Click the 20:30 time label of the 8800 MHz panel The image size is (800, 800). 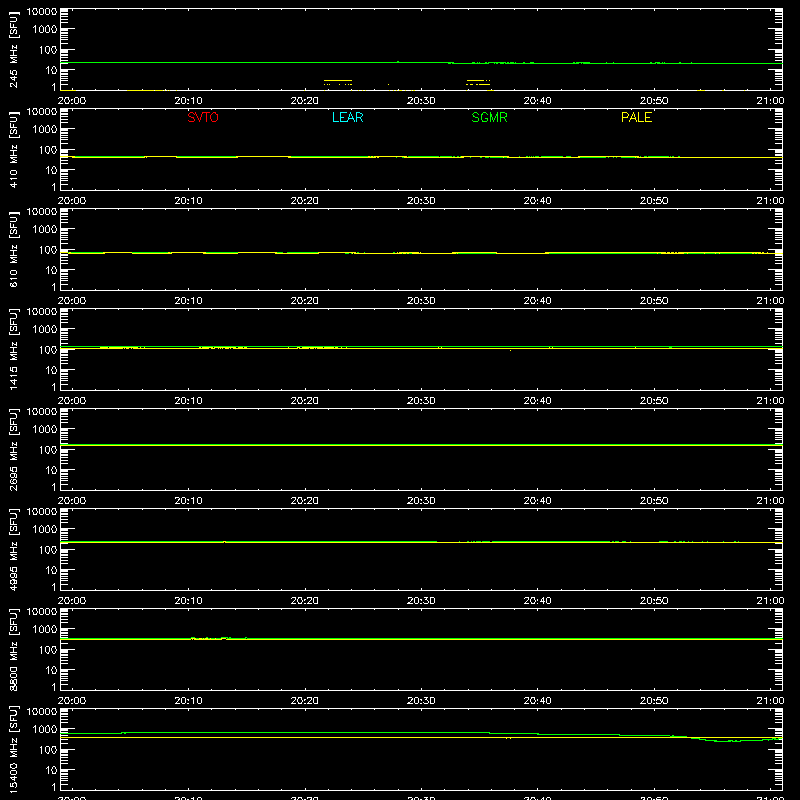pos(421,701)
